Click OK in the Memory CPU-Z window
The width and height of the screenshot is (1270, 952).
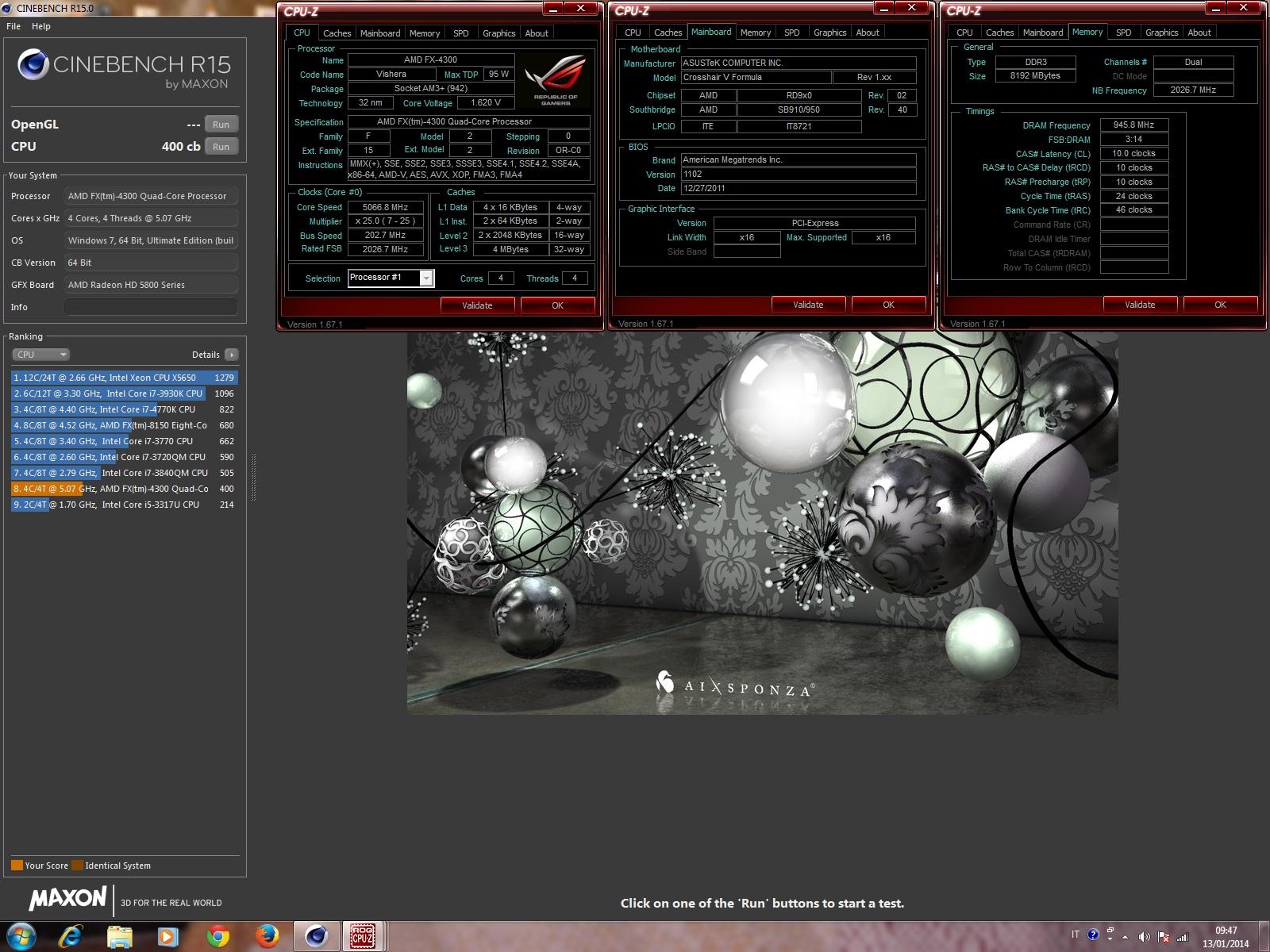click(1221, 305)
